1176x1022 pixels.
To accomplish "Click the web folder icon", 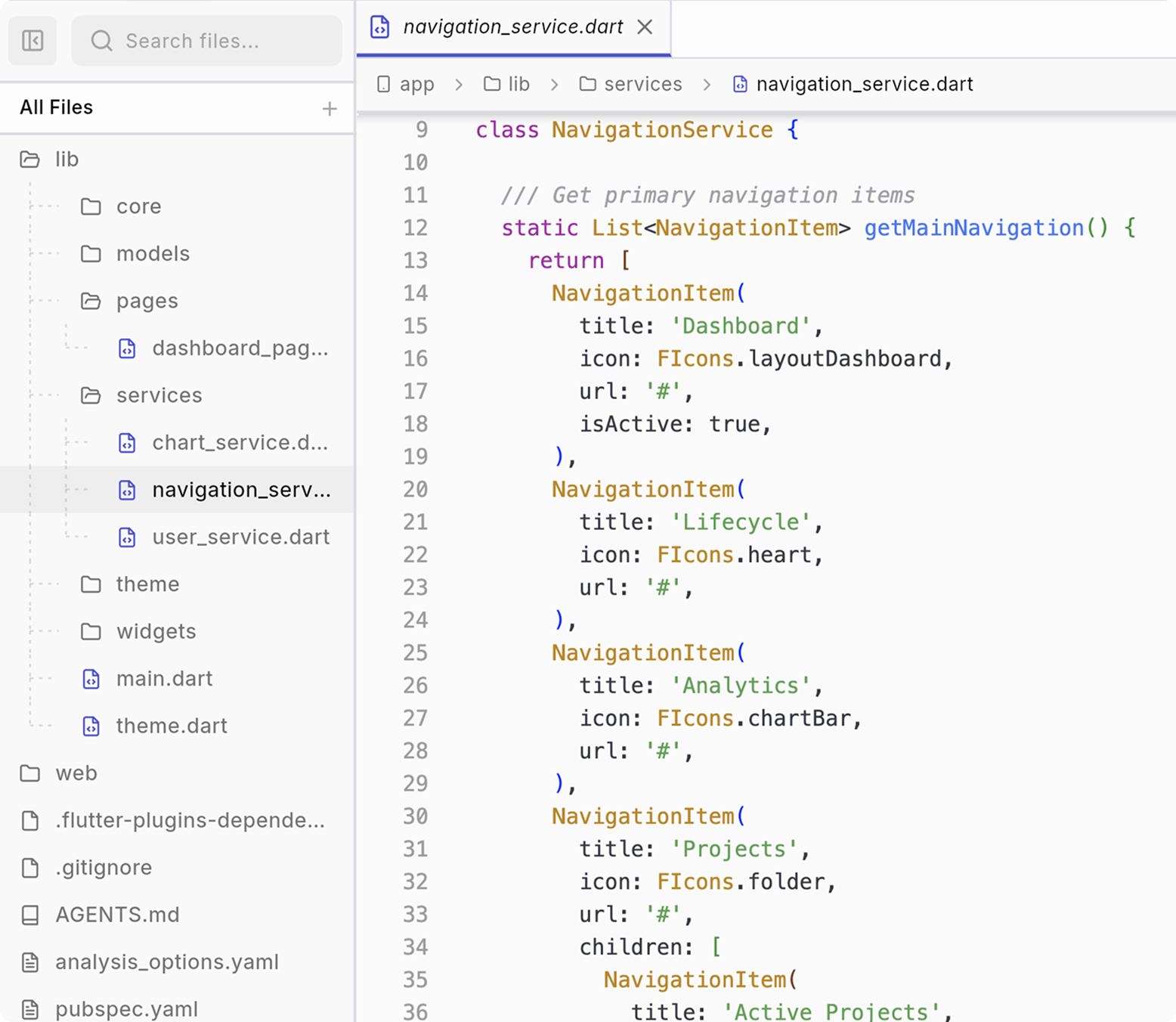I will tap(30, 773).
